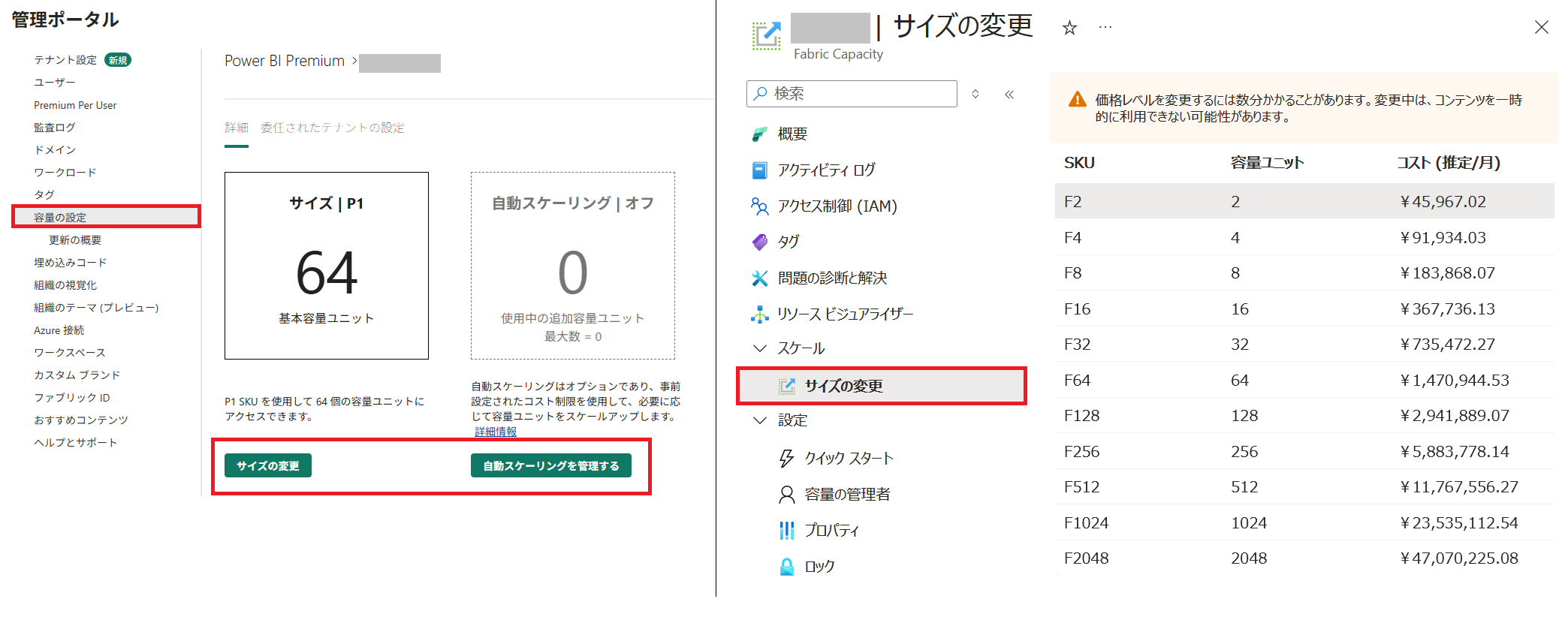Select the F64 SKU row
The height and width of the screenshot is (620, 1568).
pos(1304,380)
